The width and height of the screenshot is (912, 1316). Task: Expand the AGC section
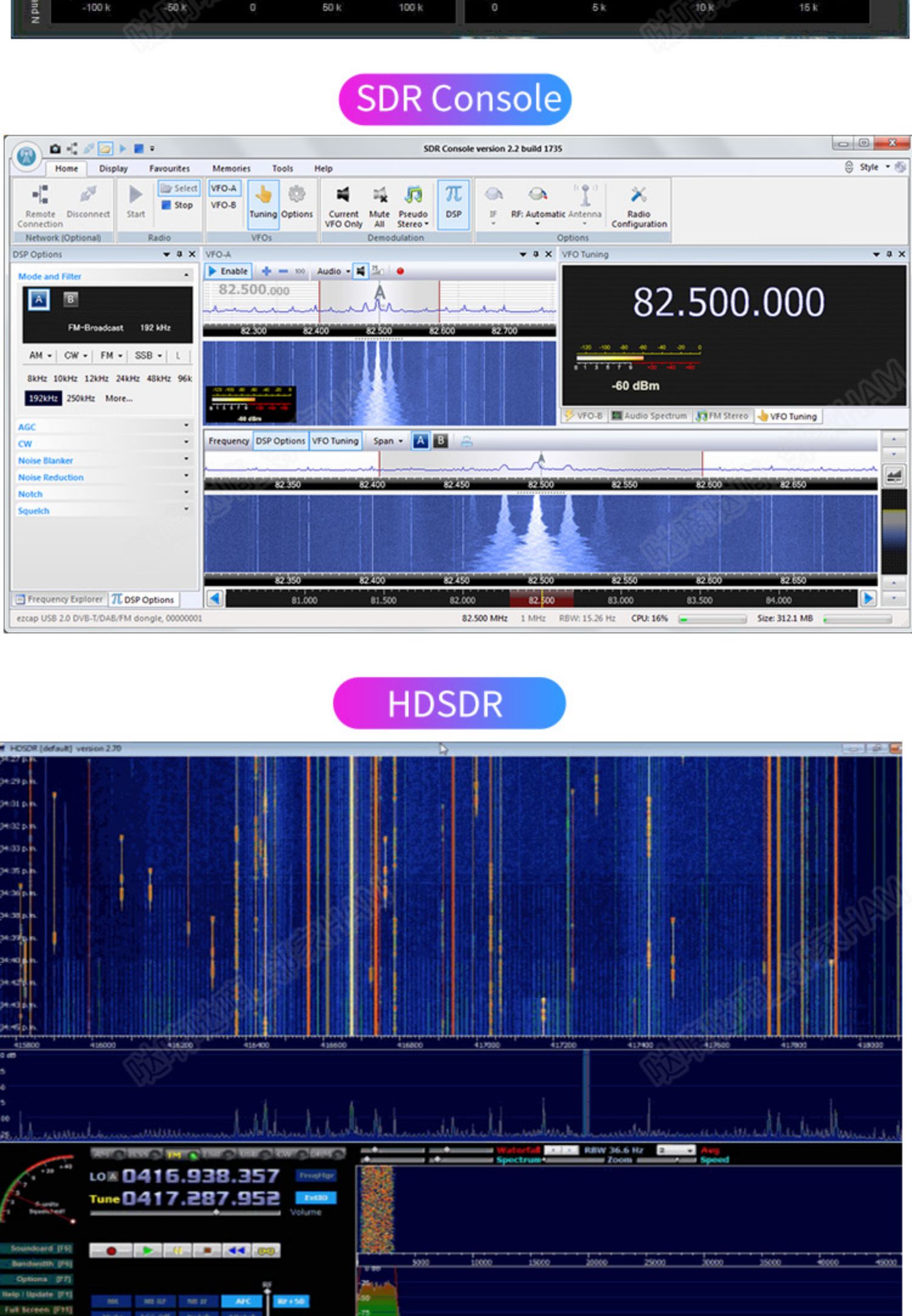(x=103, y=427)
